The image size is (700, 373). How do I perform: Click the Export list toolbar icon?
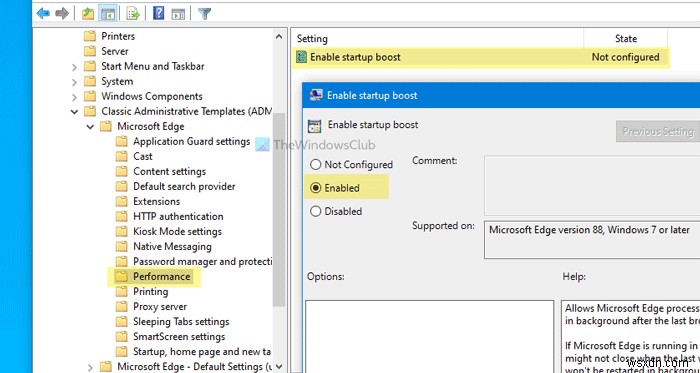pyautogui.click(x=133, y=13)
